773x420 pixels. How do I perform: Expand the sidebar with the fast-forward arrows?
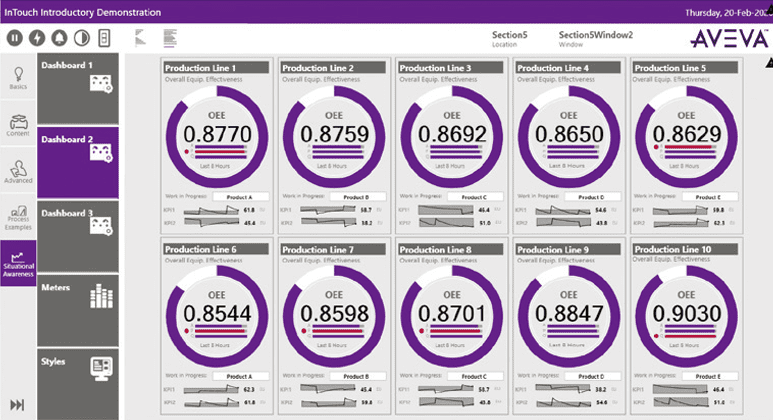(x=17, y=405)
